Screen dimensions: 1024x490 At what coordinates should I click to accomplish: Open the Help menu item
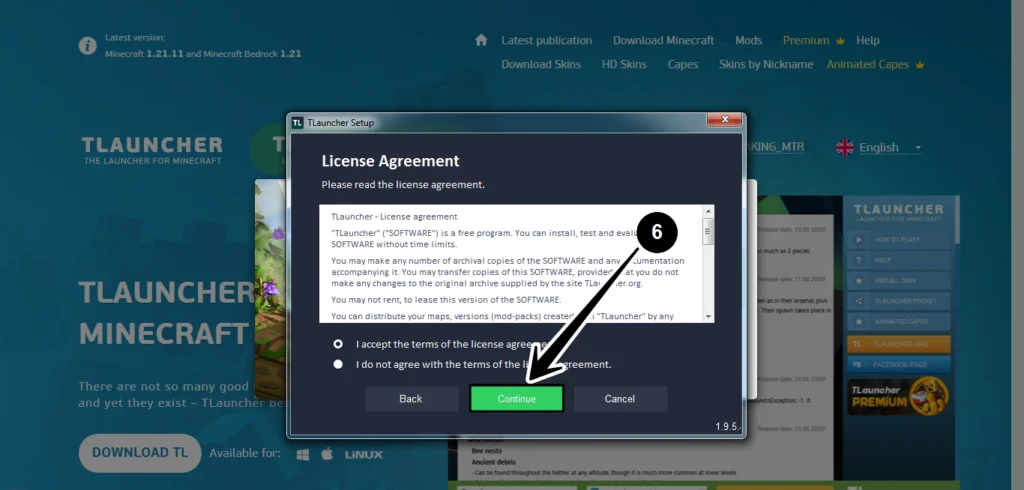pyautogui.click(x=868, y=41)
